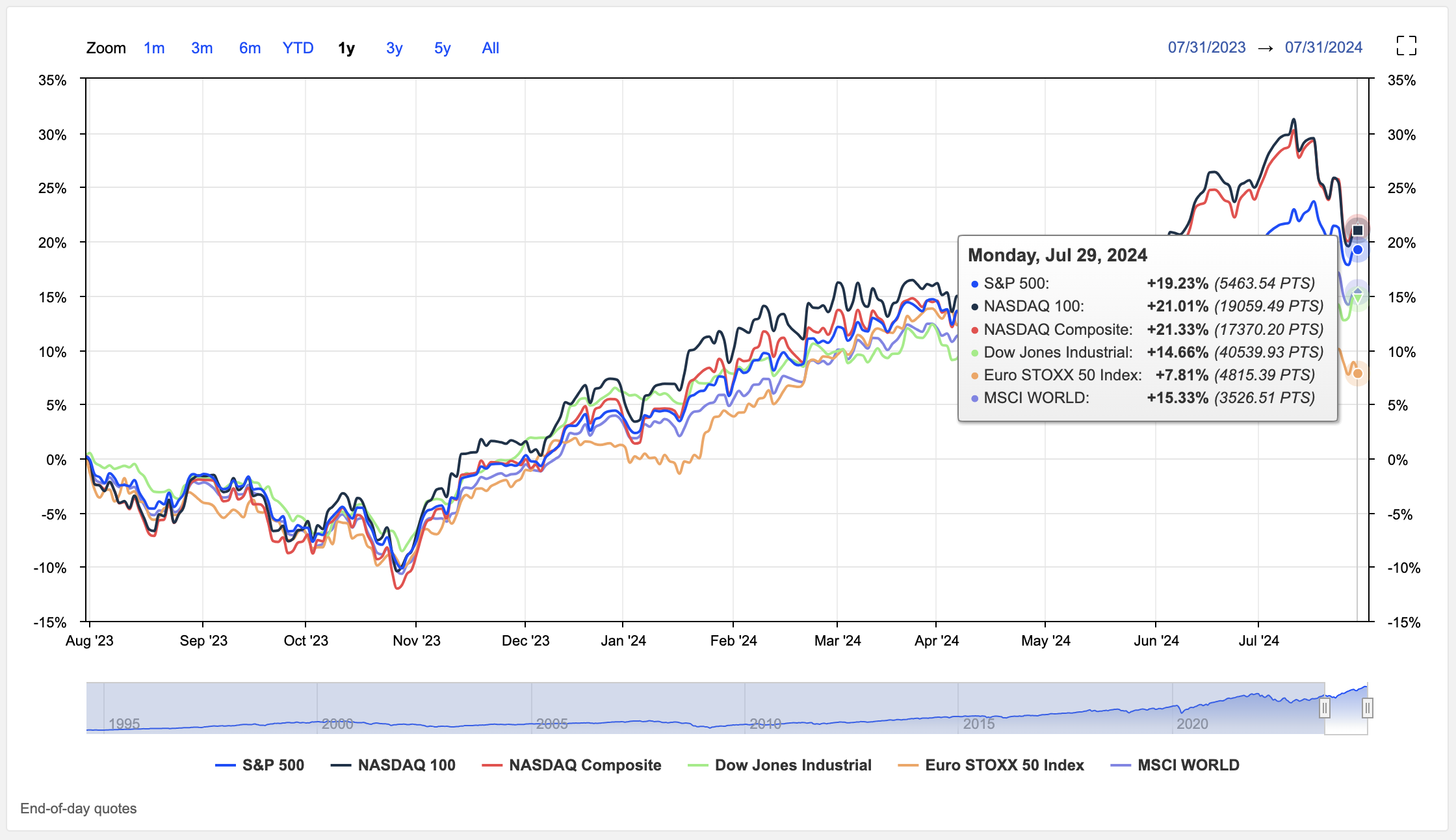The image size is (1456, 840).
Task: Toggle S&P 500 series in legend
Action: tap(260, 765)
